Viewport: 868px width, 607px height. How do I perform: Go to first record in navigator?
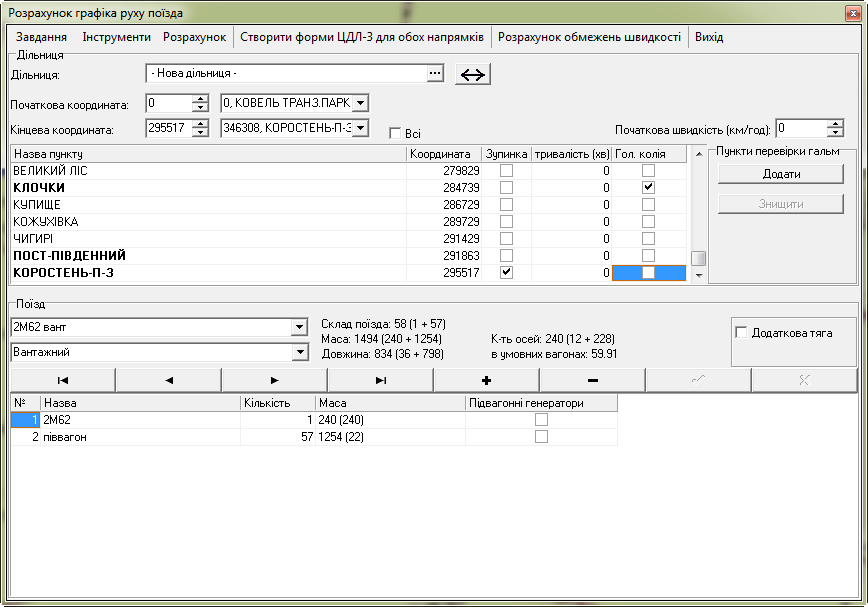[x=63, y=380]
